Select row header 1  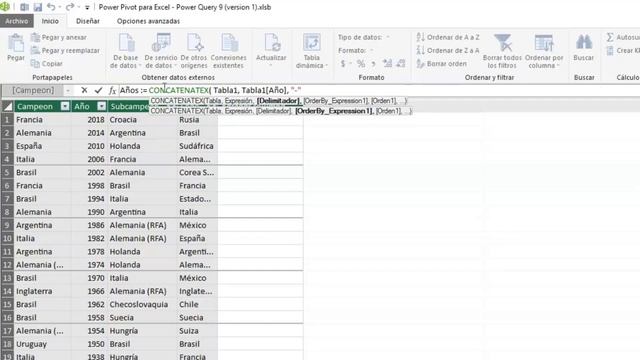click(x=7, y=120)
